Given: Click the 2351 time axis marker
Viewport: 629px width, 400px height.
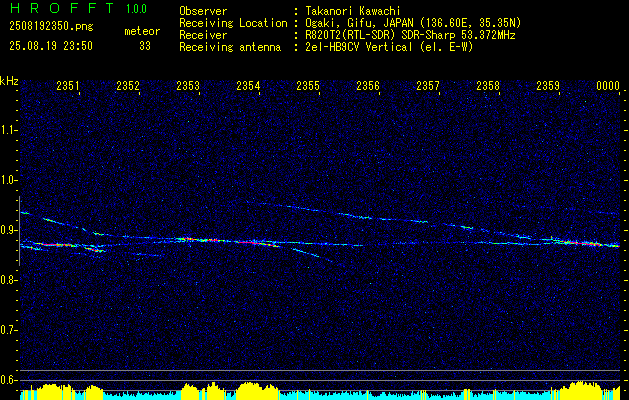Looking at the screenshot, I should pyautogui.click(x=68, y=85).
